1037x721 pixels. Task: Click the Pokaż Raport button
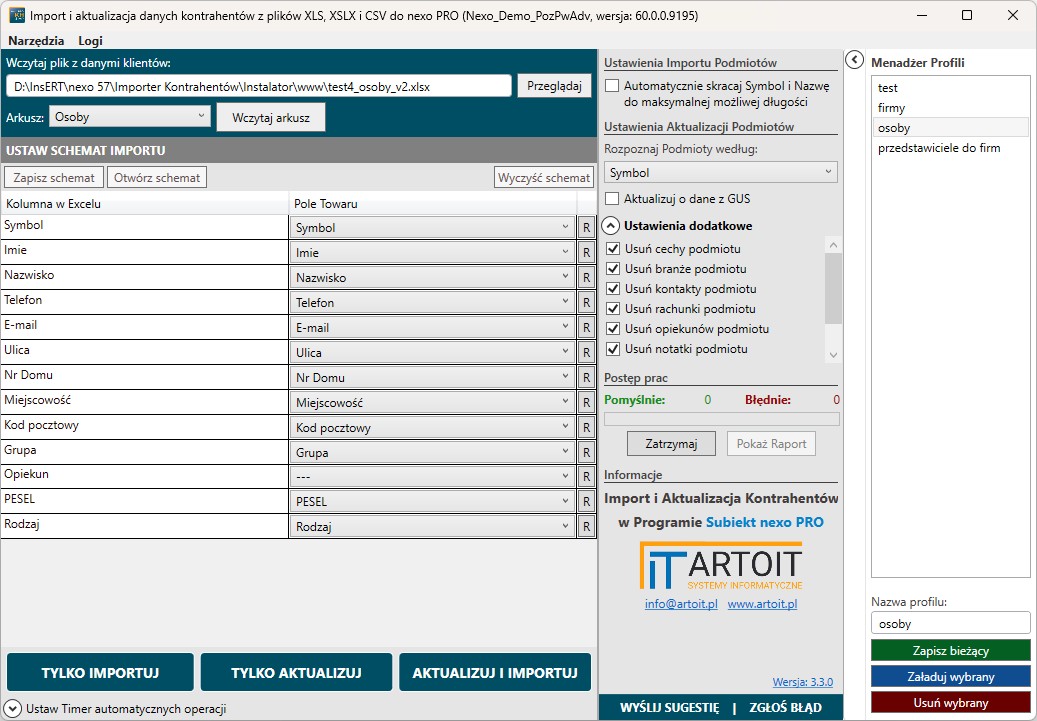[x=771, y=443]
